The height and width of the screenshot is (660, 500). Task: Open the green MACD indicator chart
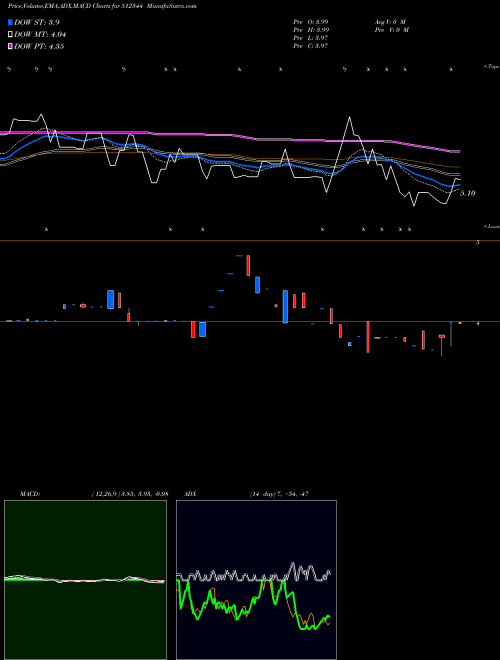[85, 580]
